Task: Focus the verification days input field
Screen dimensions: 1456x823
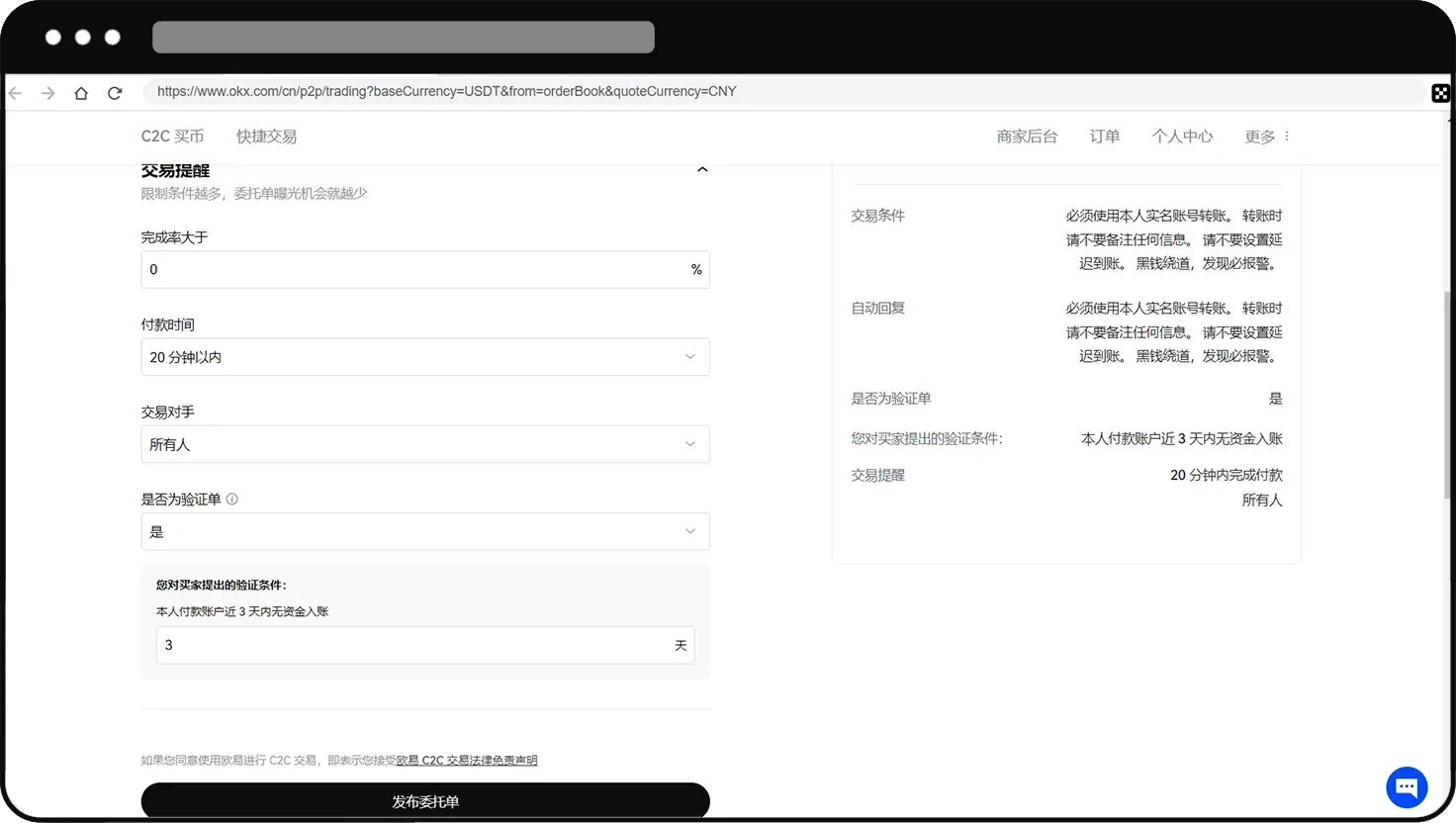Action: 425,645
